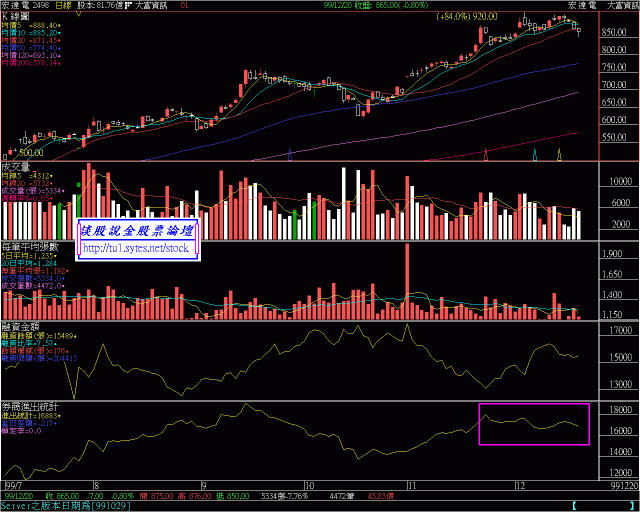Click month 8 on the time axis
This screenshot has height=512, width=640.
[x=97, y=486]
